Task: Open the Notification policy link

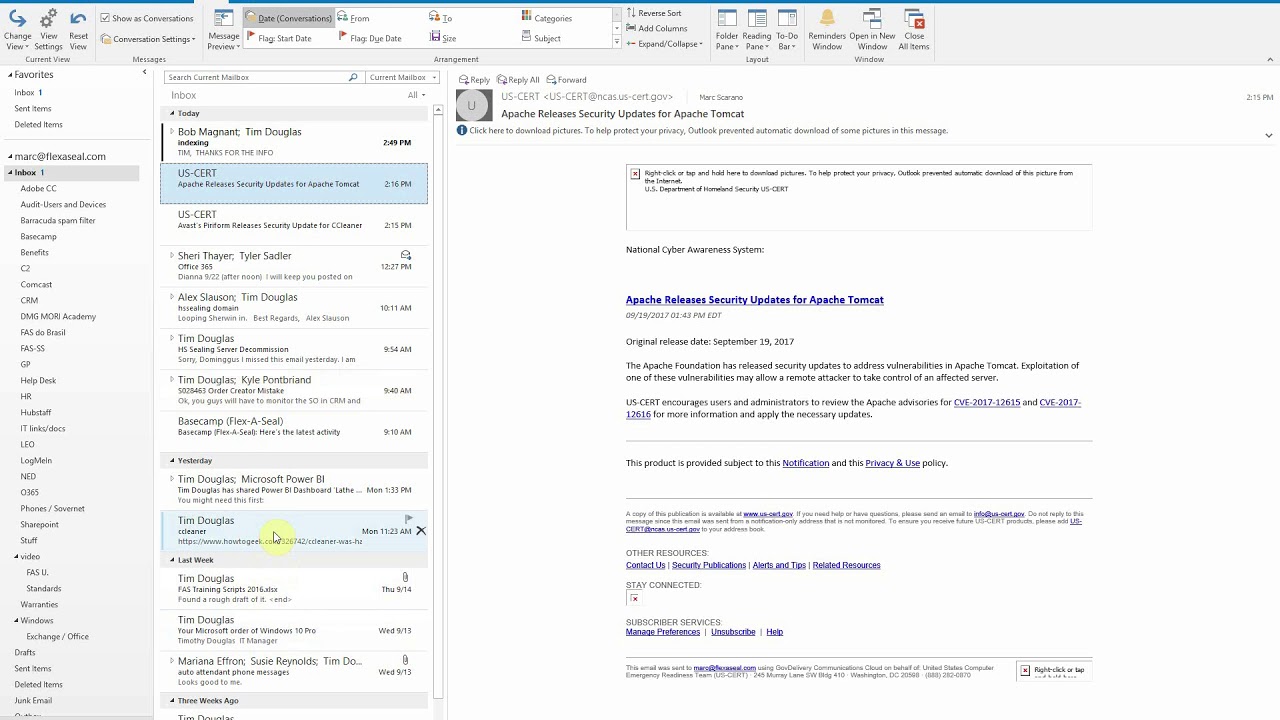Action: click(806, 463)
